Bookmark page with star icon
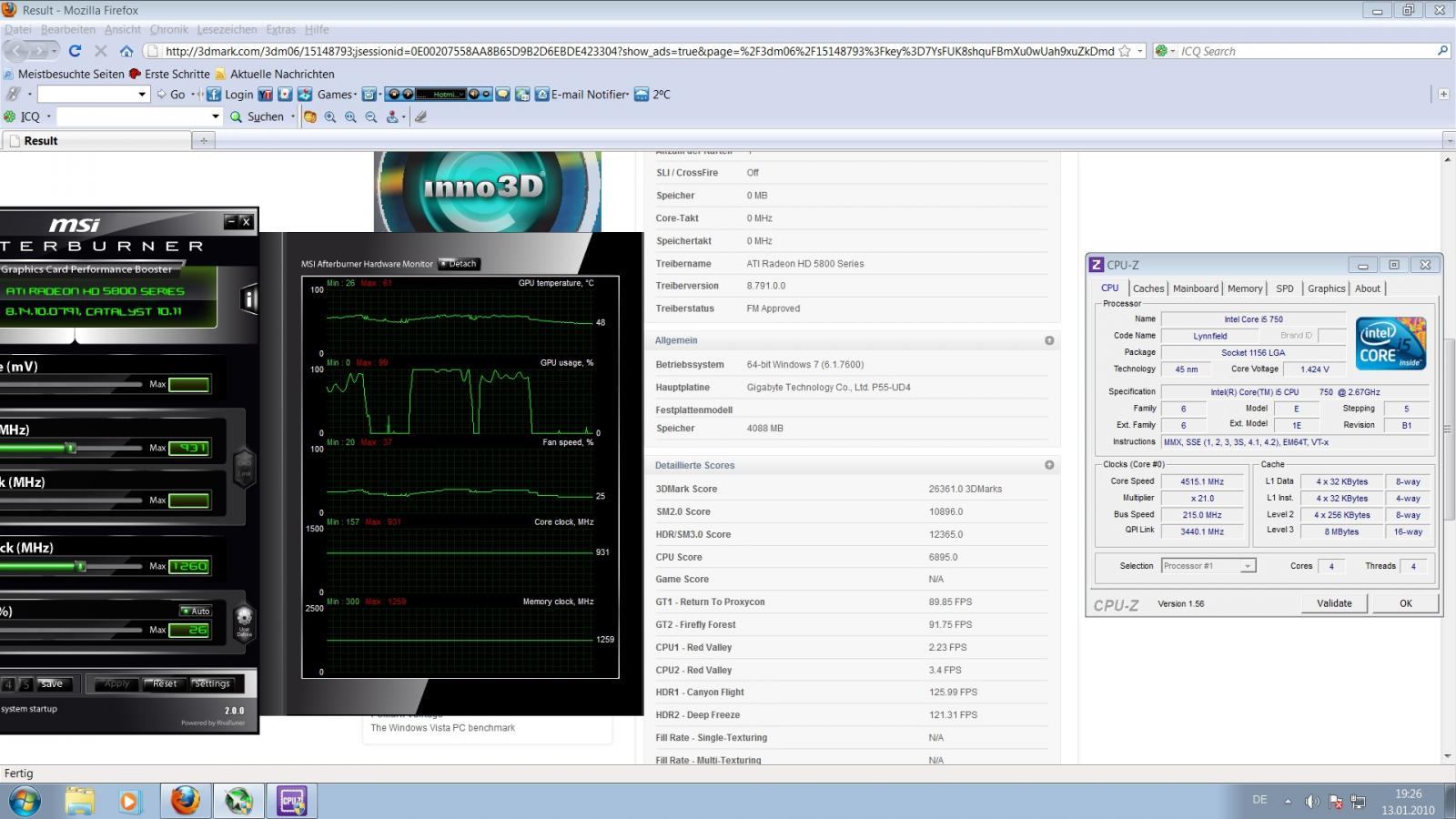 (x=1125, y=51)
